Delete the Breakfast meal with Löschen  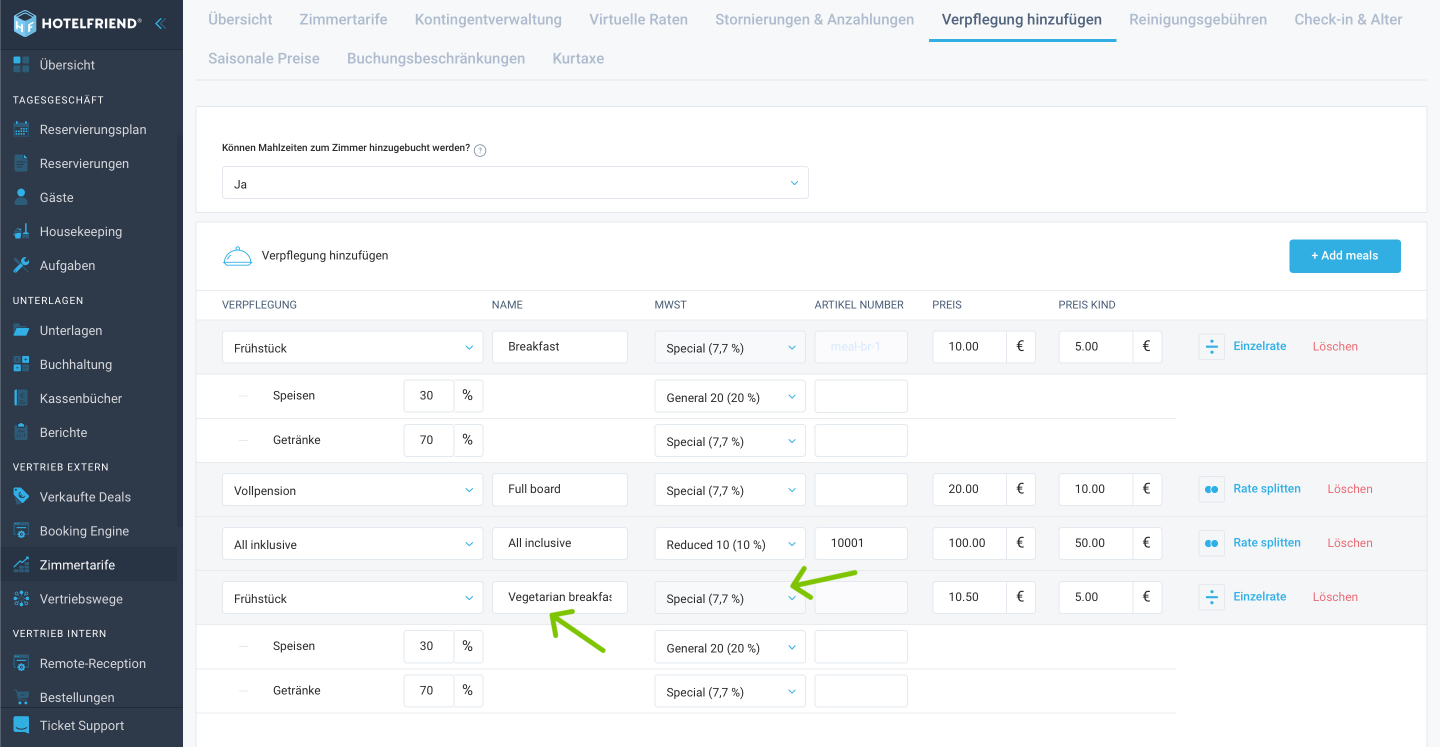point(1335,346)
